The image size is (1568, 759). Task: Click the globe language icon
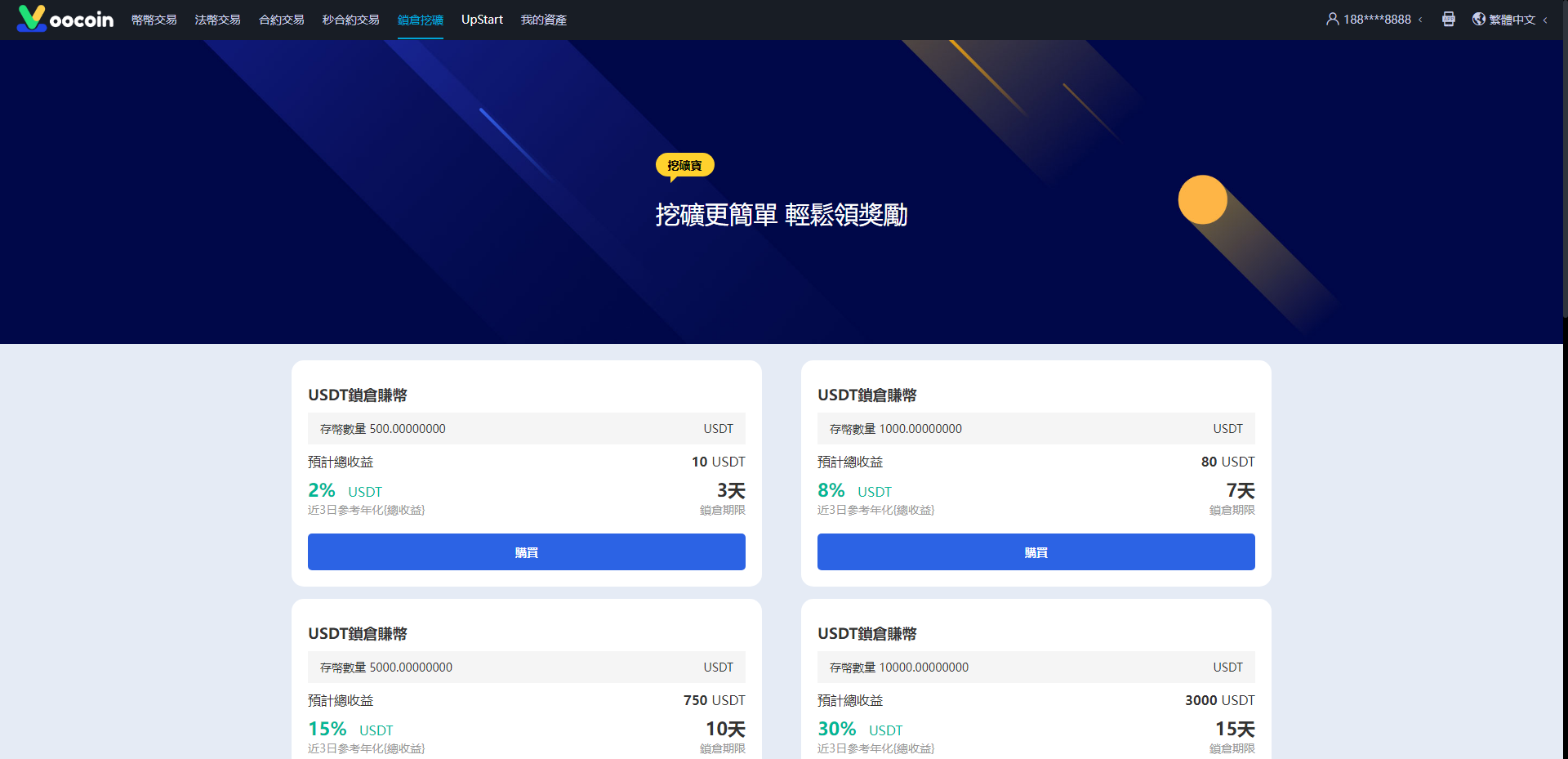tap(1478, 19)
